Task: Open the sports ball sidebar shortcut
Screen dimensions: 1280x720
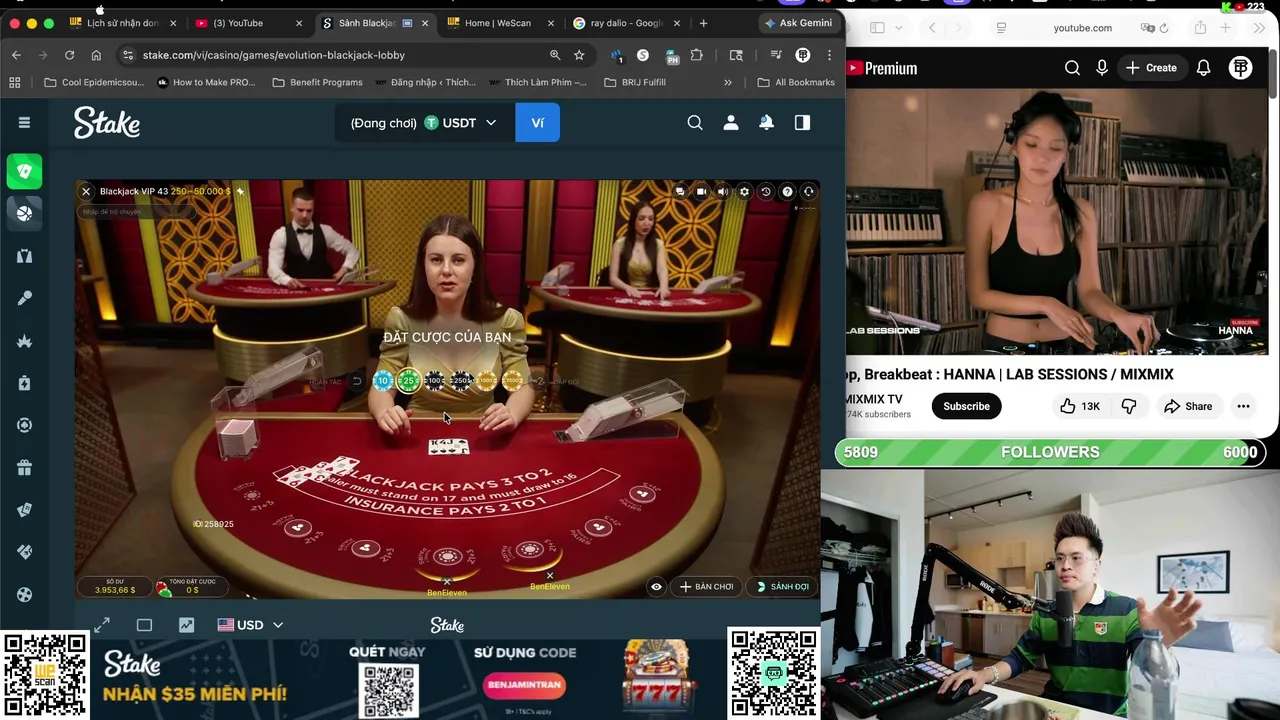Action: 24,213
